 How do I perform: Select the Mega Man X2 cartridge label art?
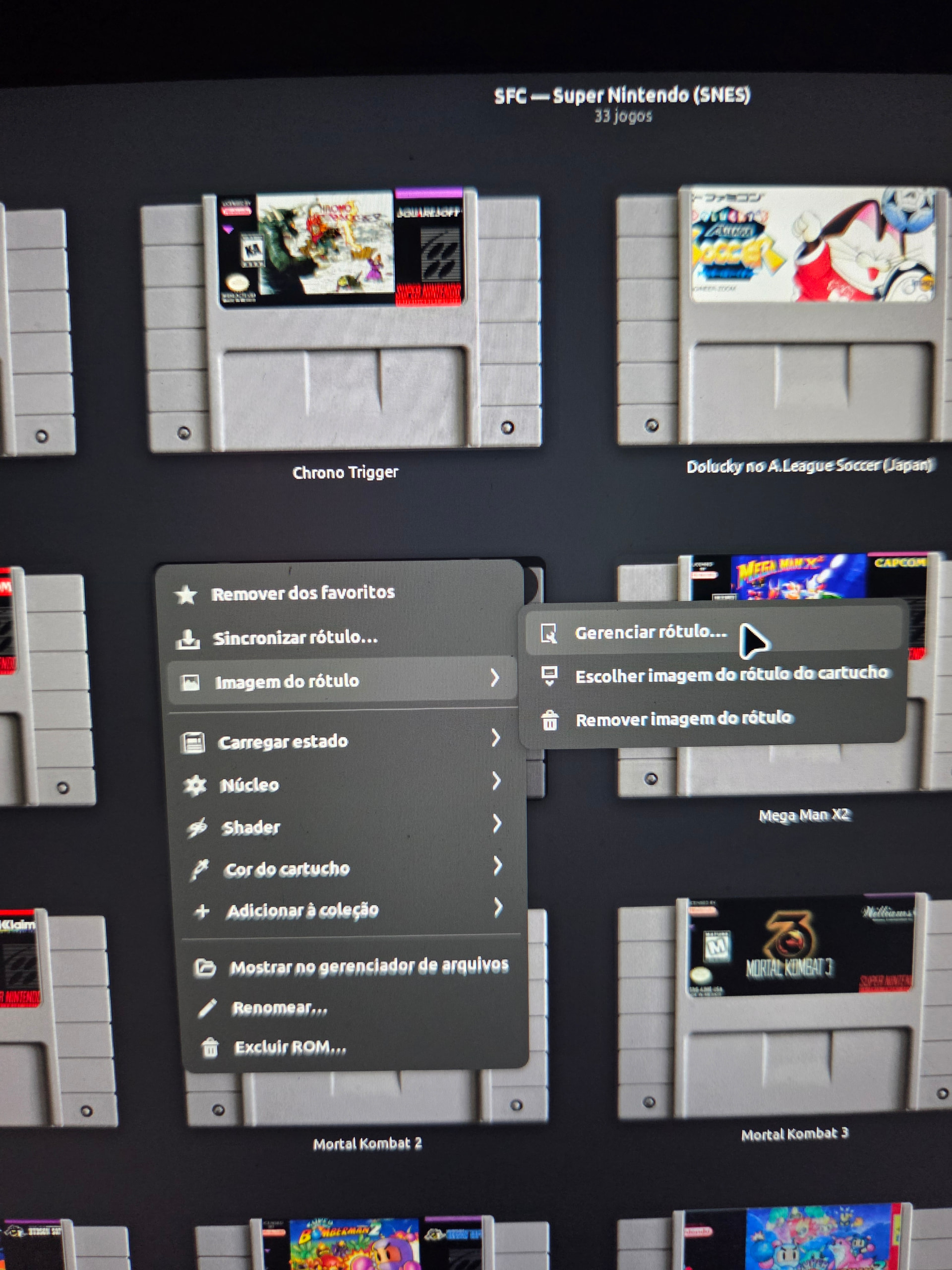point(807,576)
